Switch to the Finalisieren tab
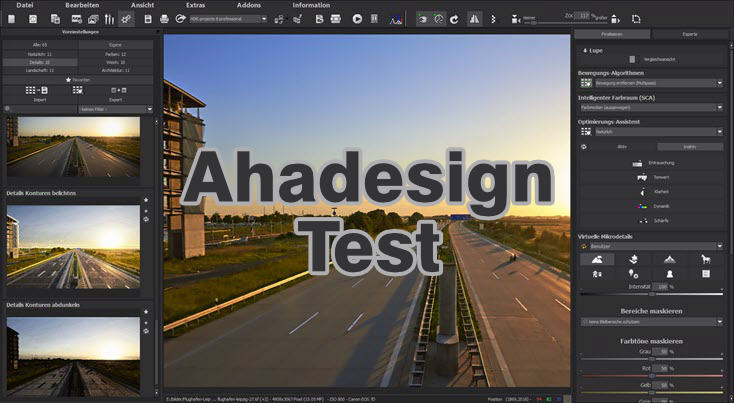This screenshot has height=403, width=734. 612,34
